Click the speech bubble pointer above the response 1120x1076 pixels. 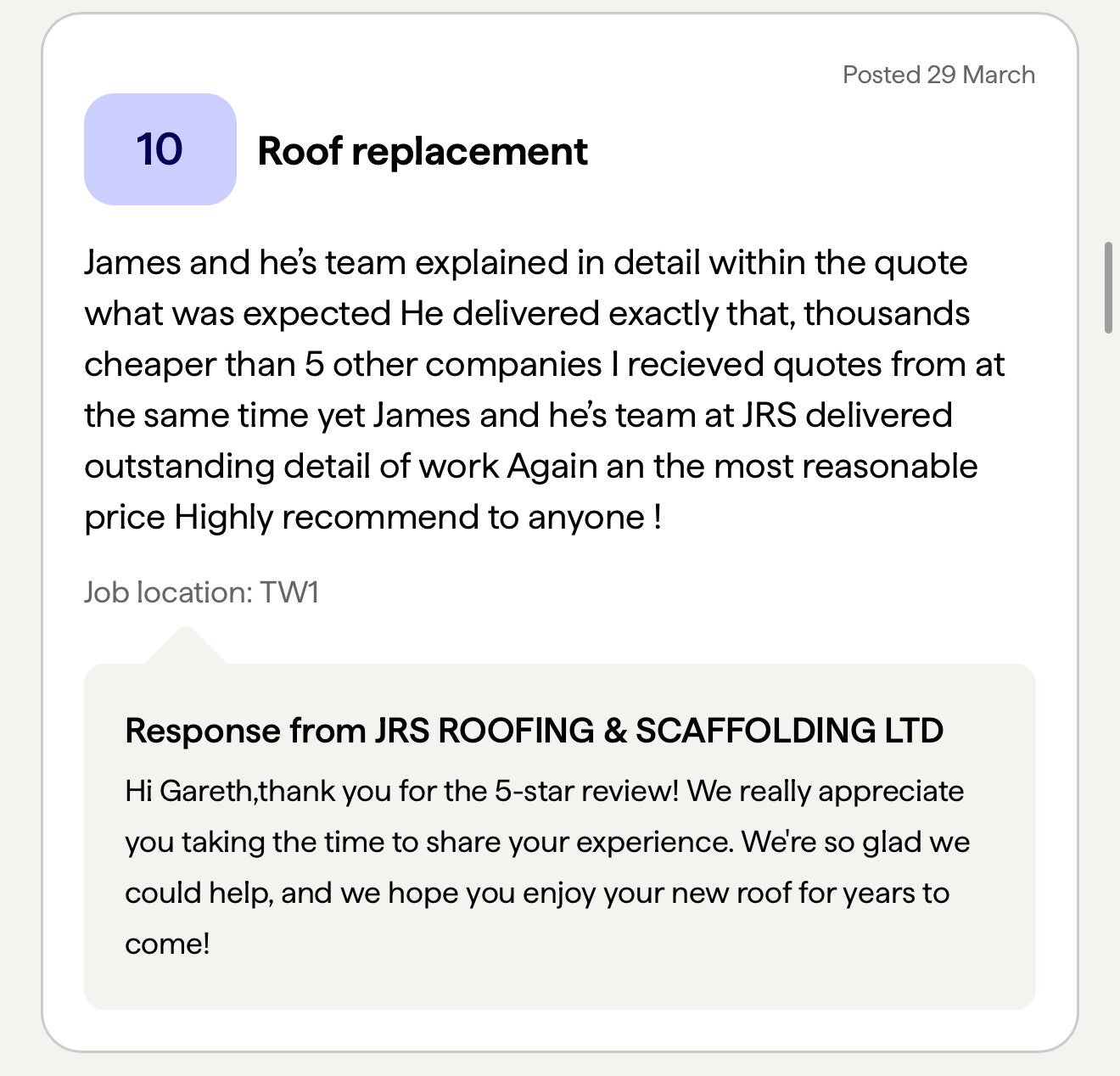185,647
